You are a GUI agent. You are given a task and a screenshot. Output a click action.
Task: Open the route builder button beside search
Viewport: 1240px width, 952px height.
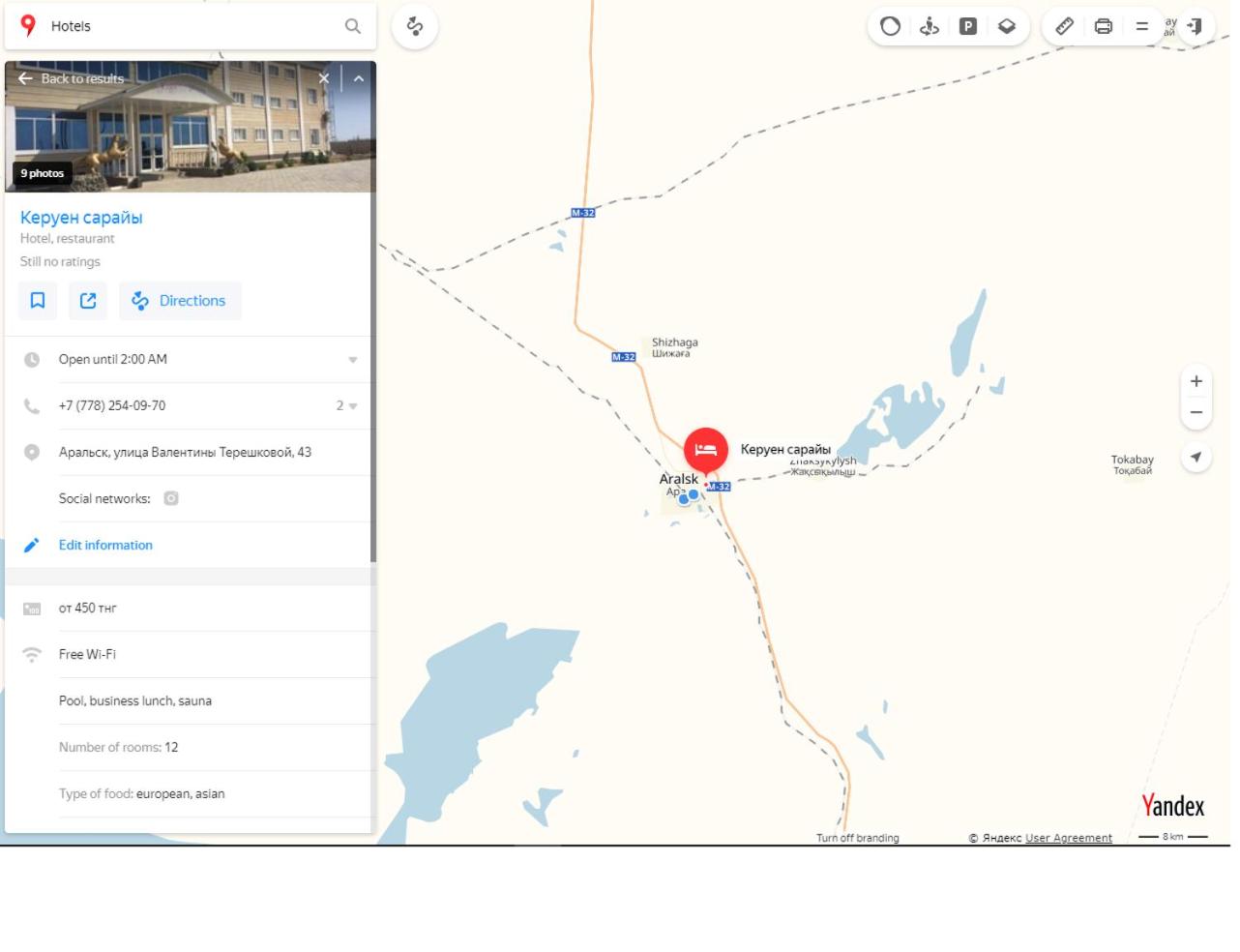[x=415, y=26]
